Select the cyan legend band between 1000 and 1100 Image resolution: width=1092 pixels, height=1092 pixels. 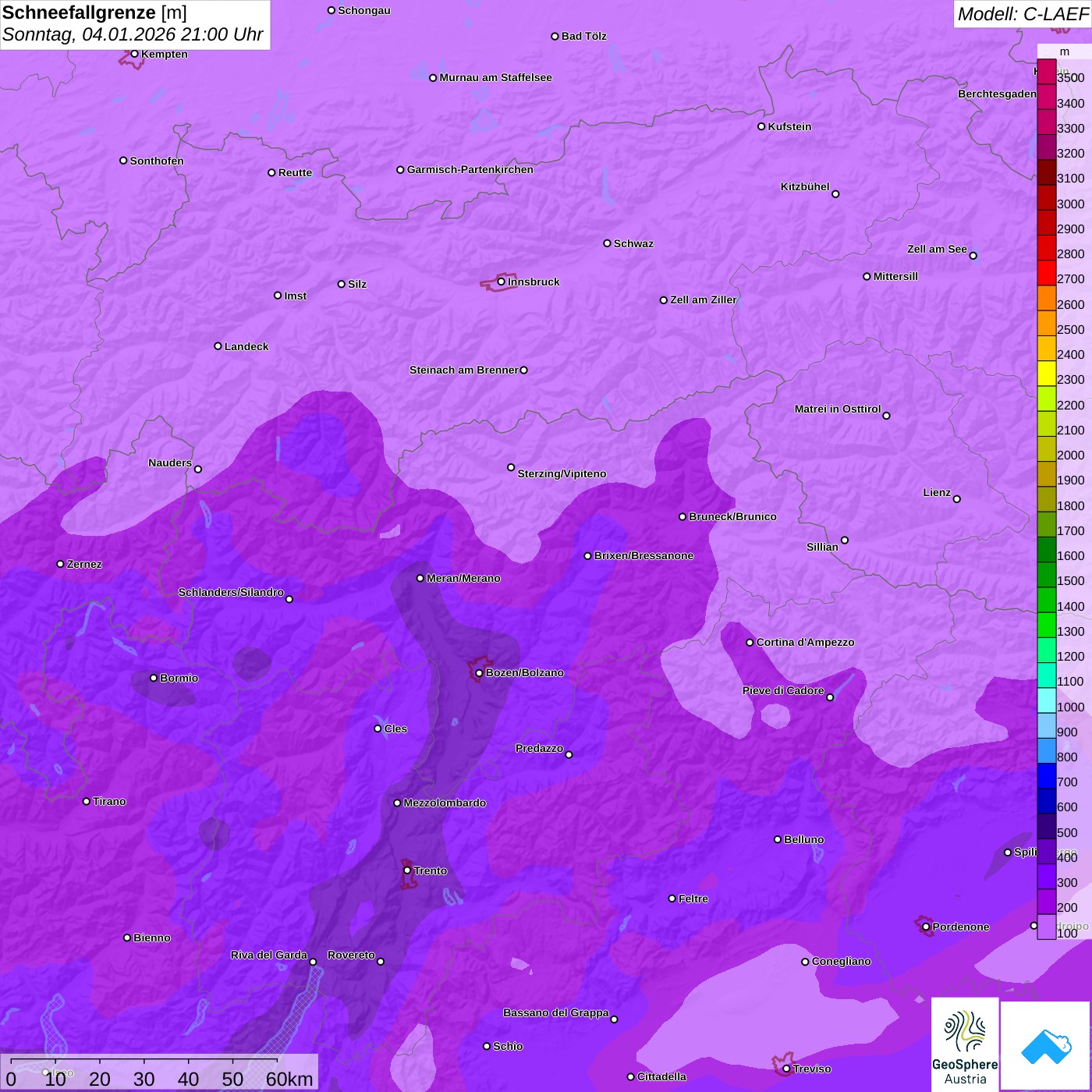[x=1047, y=700]
